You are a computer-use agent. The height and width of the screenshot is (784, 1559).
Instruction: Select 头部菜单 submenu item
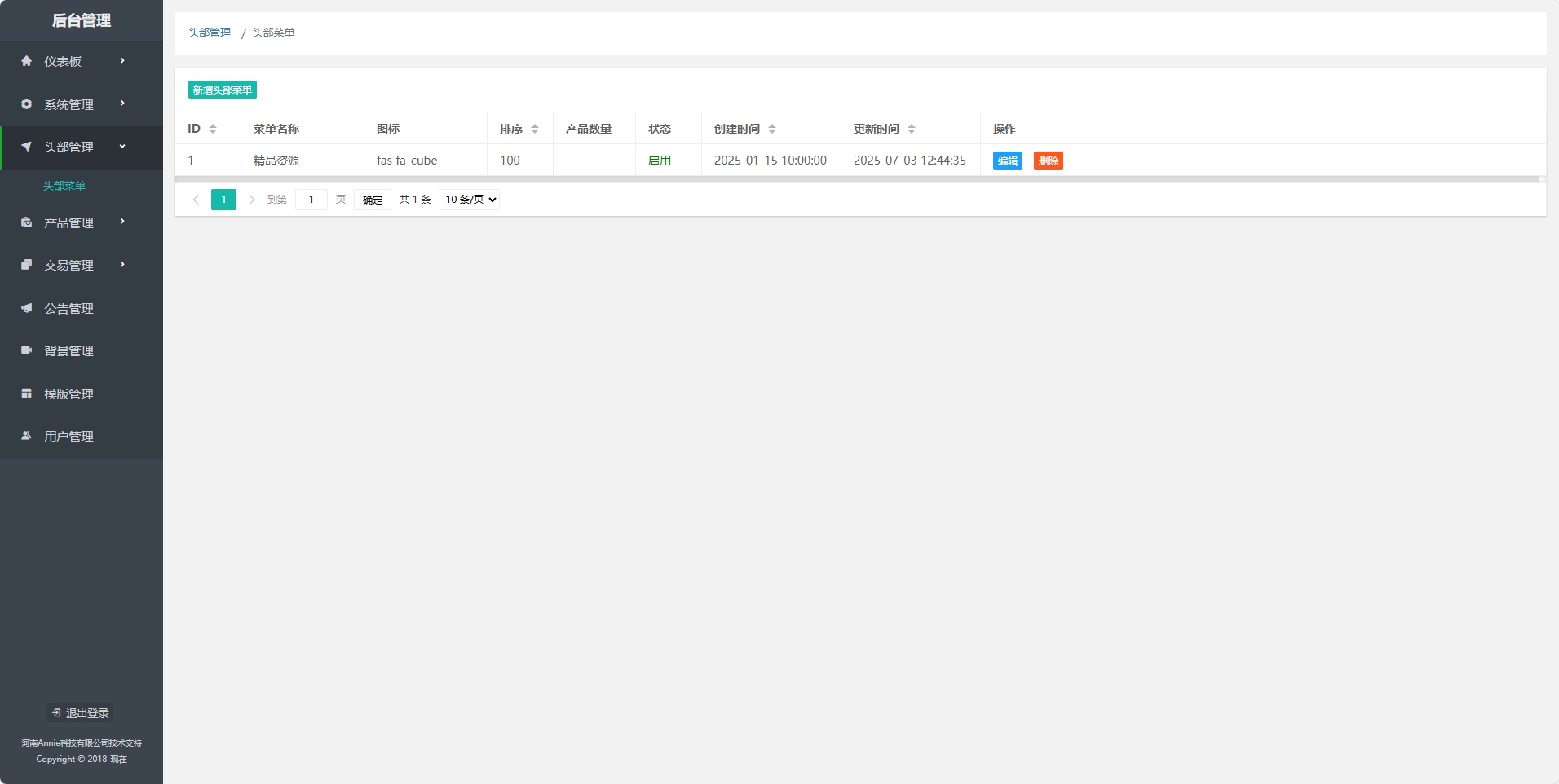click(64, 186)
